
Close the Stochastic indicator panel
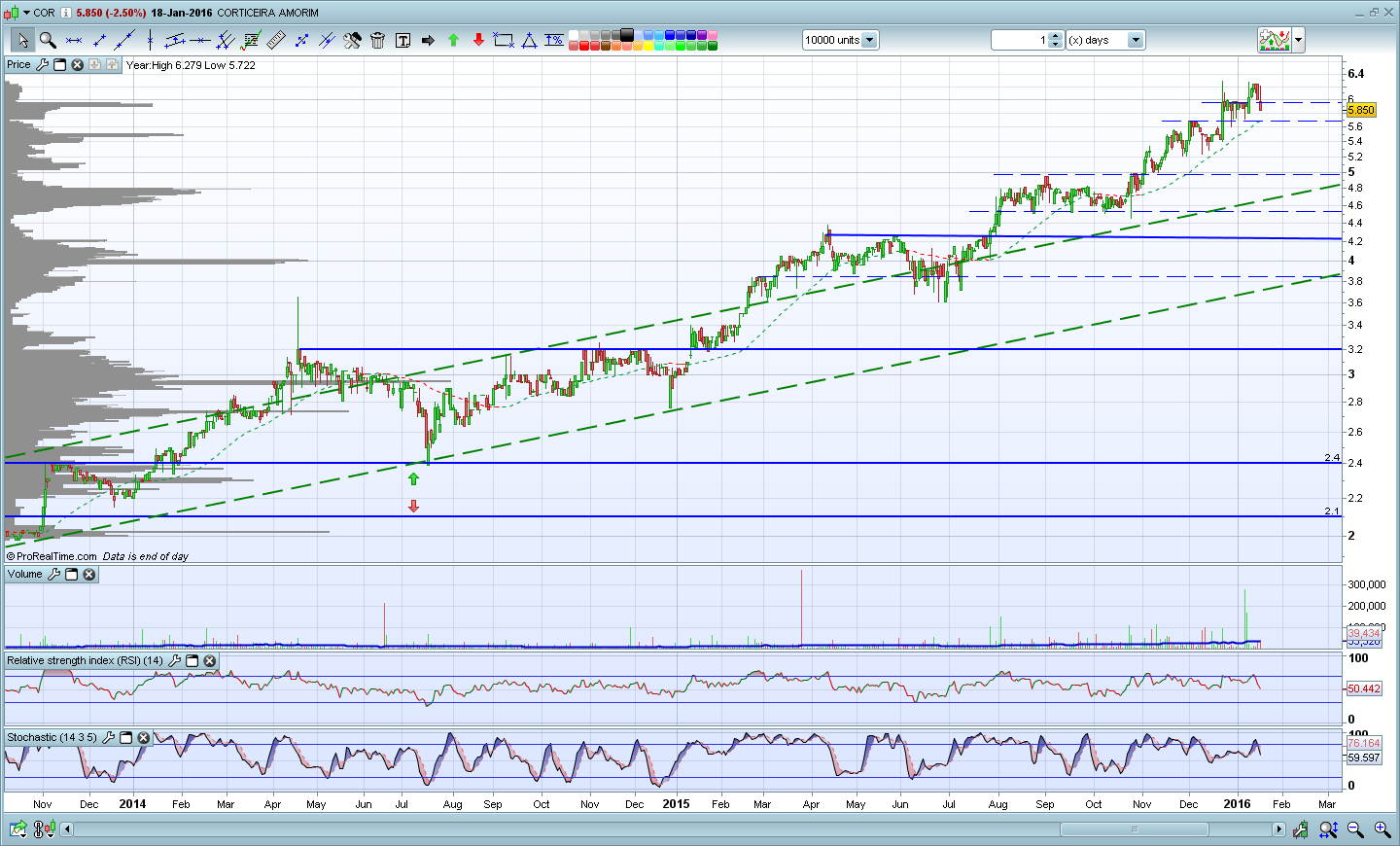pyautogui.click(x=143, y=737)
